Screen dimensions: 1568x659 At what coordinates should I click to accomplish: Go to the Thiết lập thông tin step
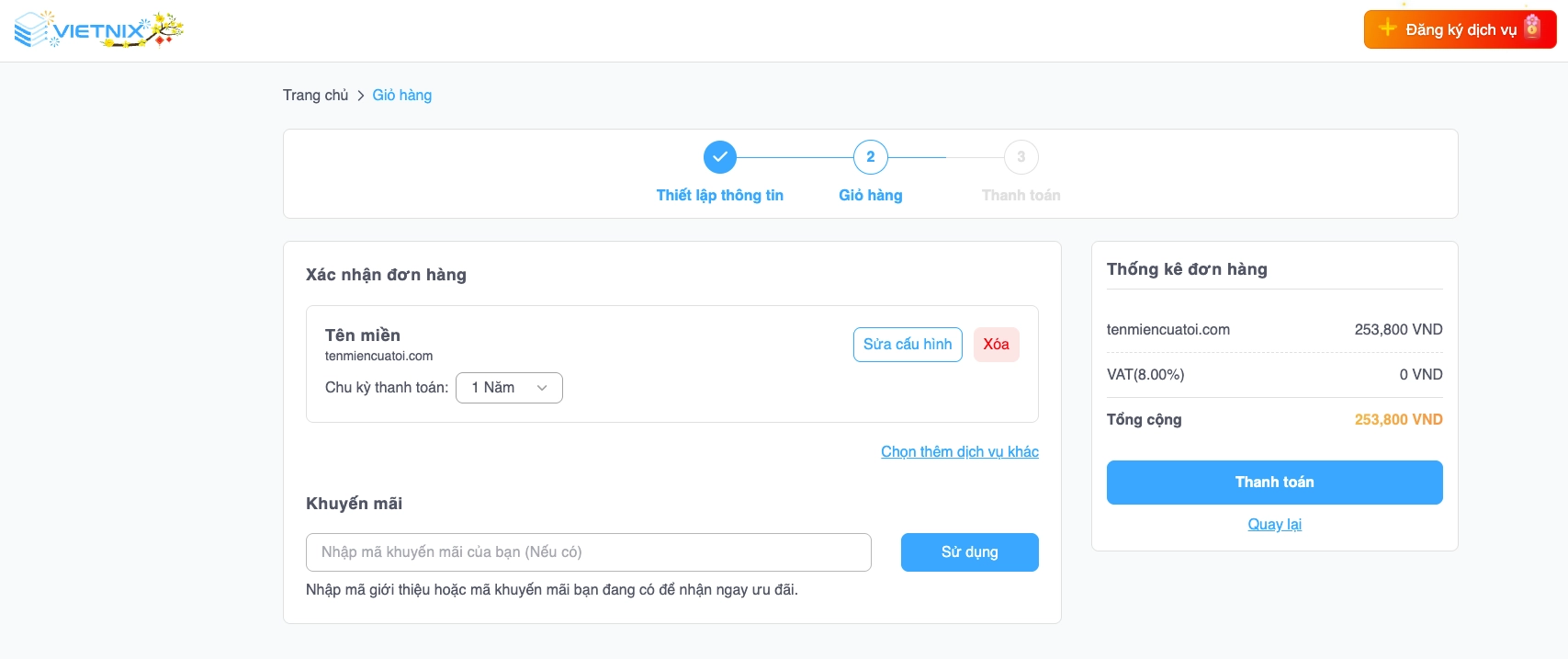pos(719,195)
